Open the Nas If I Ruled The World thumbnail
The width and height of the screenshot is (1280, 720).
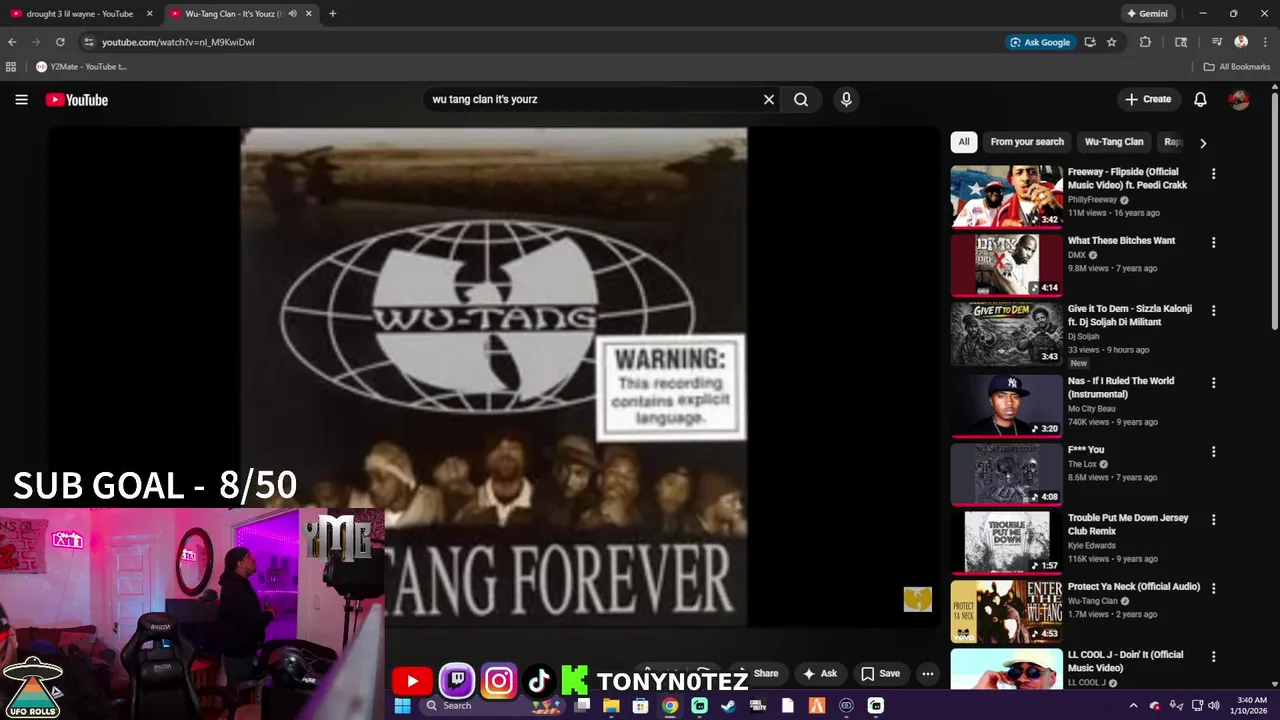1006,405
